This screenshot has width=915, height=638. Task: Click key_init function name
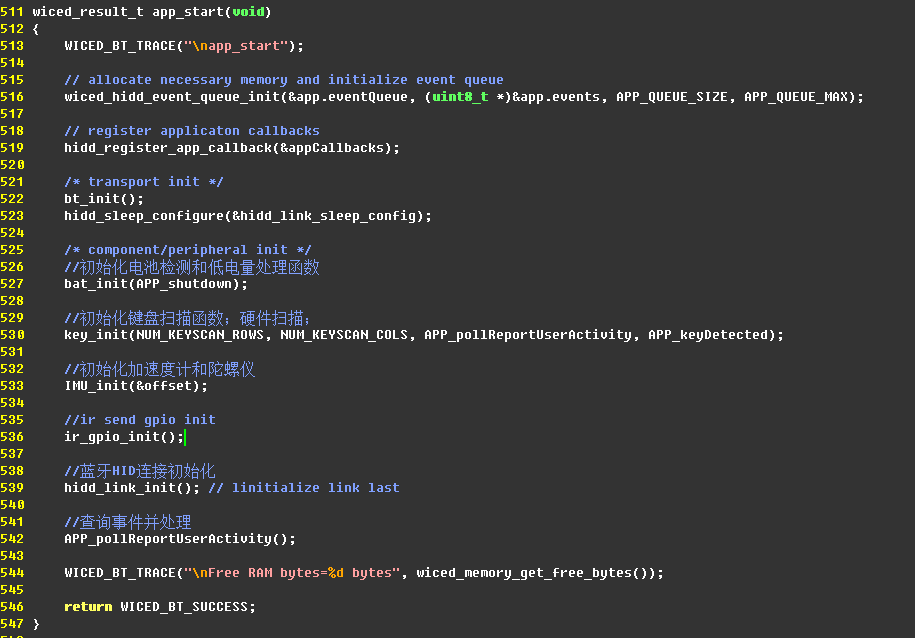96,335
